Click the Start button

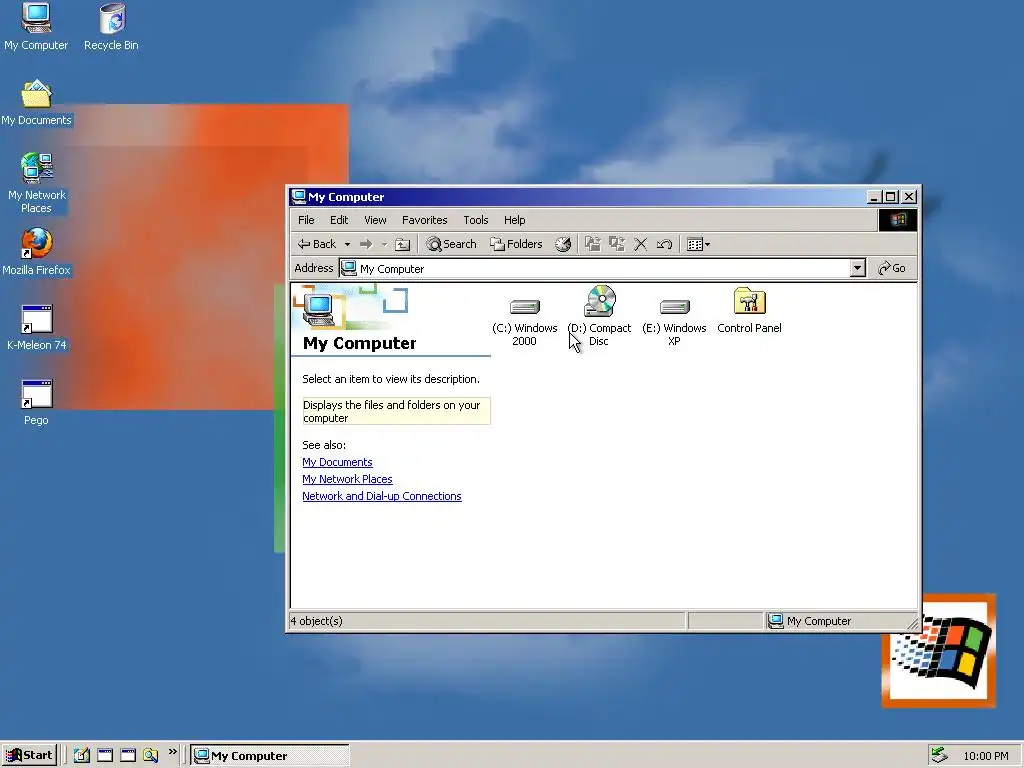[x=29, y=755]
